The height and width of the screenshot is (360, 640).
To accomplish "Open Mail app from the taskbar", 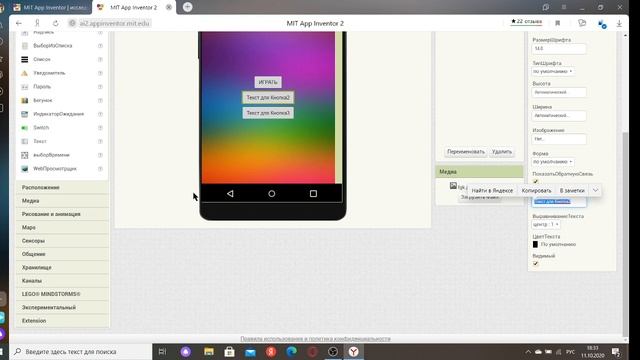I will (250, 352).
